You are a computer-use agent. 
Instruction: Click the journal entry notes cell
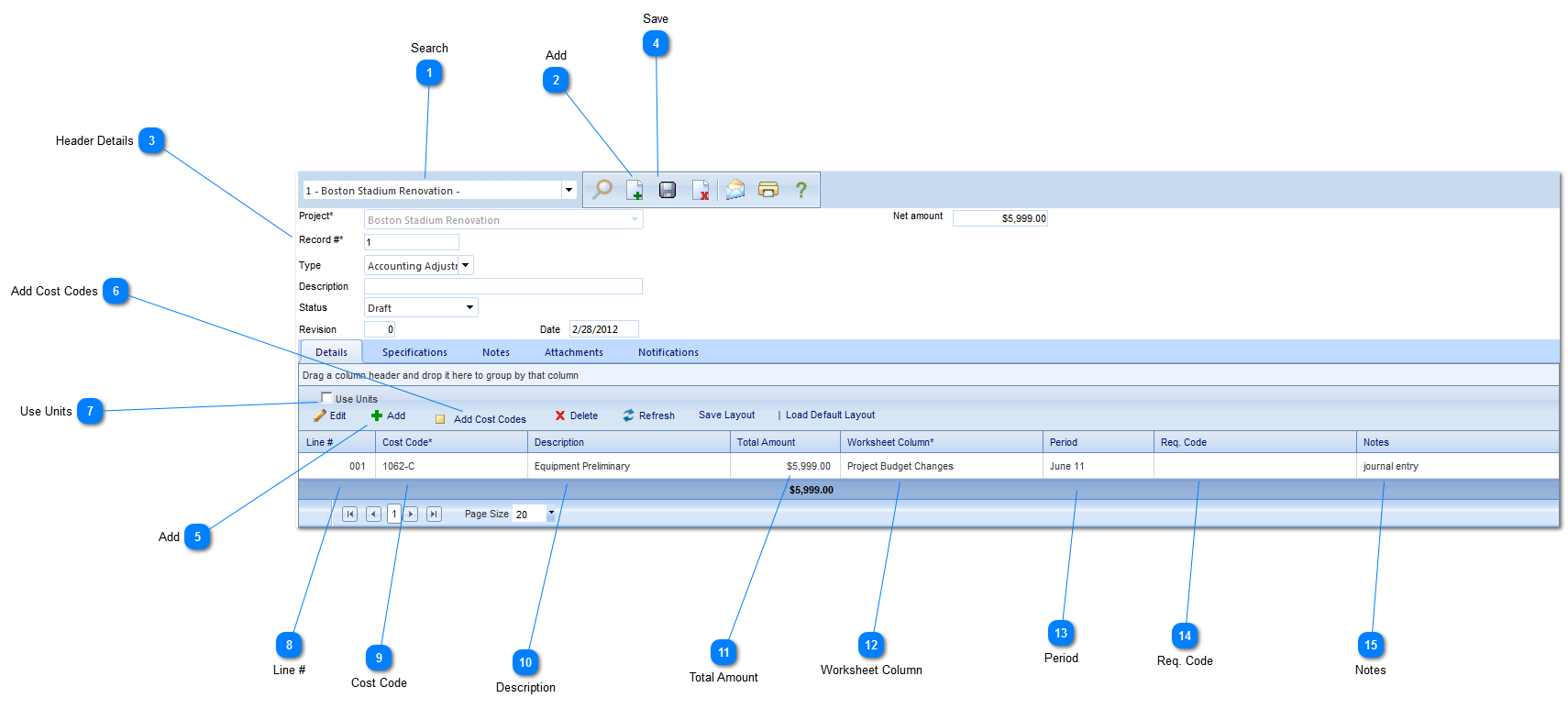(1458, 466)
